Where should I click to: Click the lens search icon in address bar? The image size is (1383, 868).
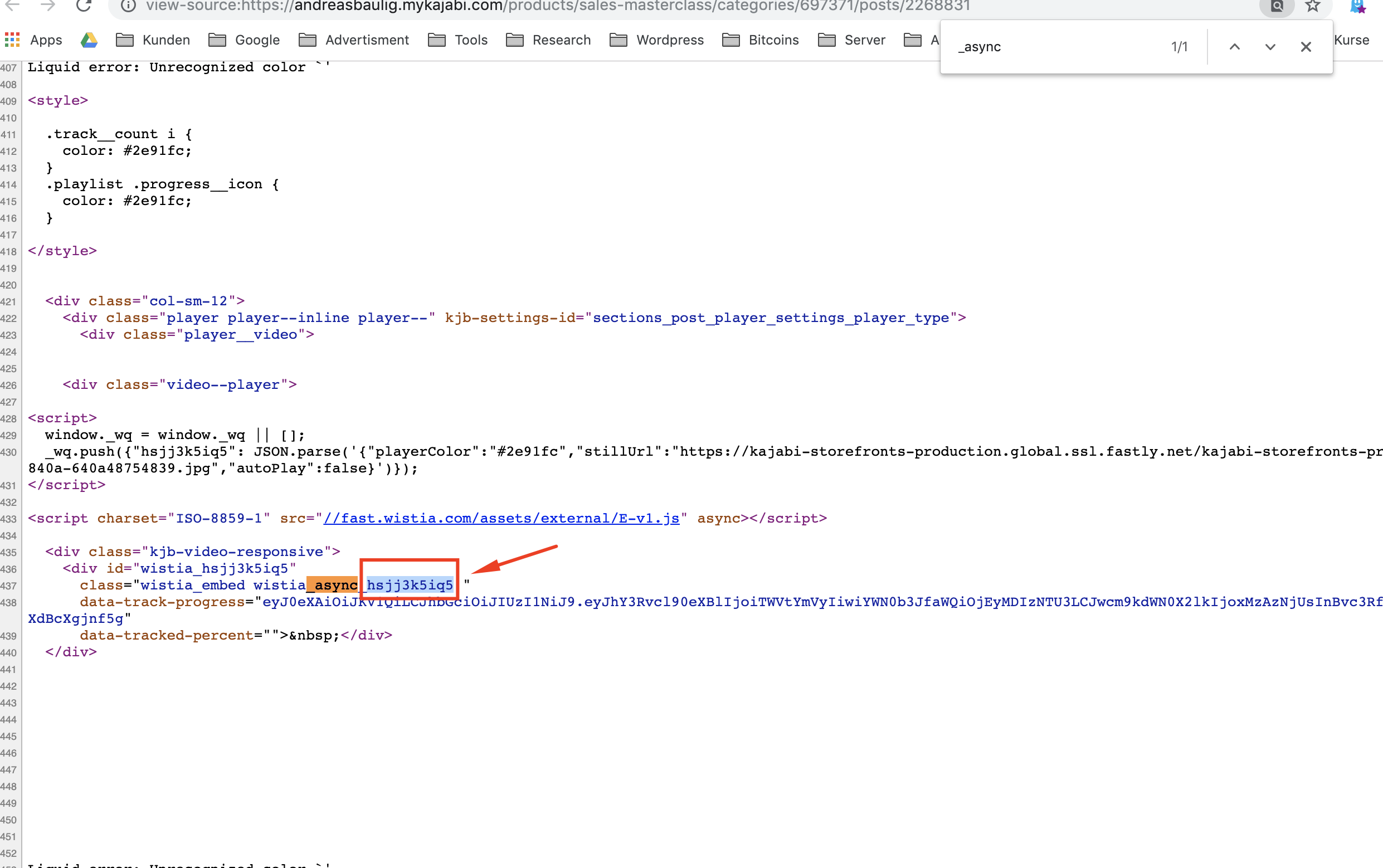tap(1277, 6)
